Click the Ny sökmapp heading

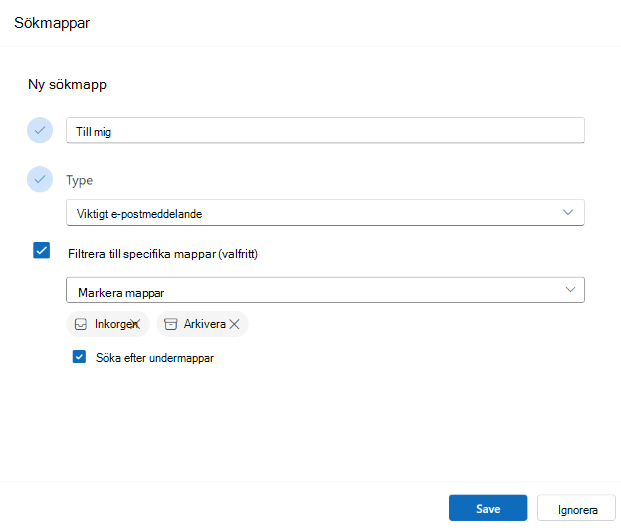click(67, 84)
